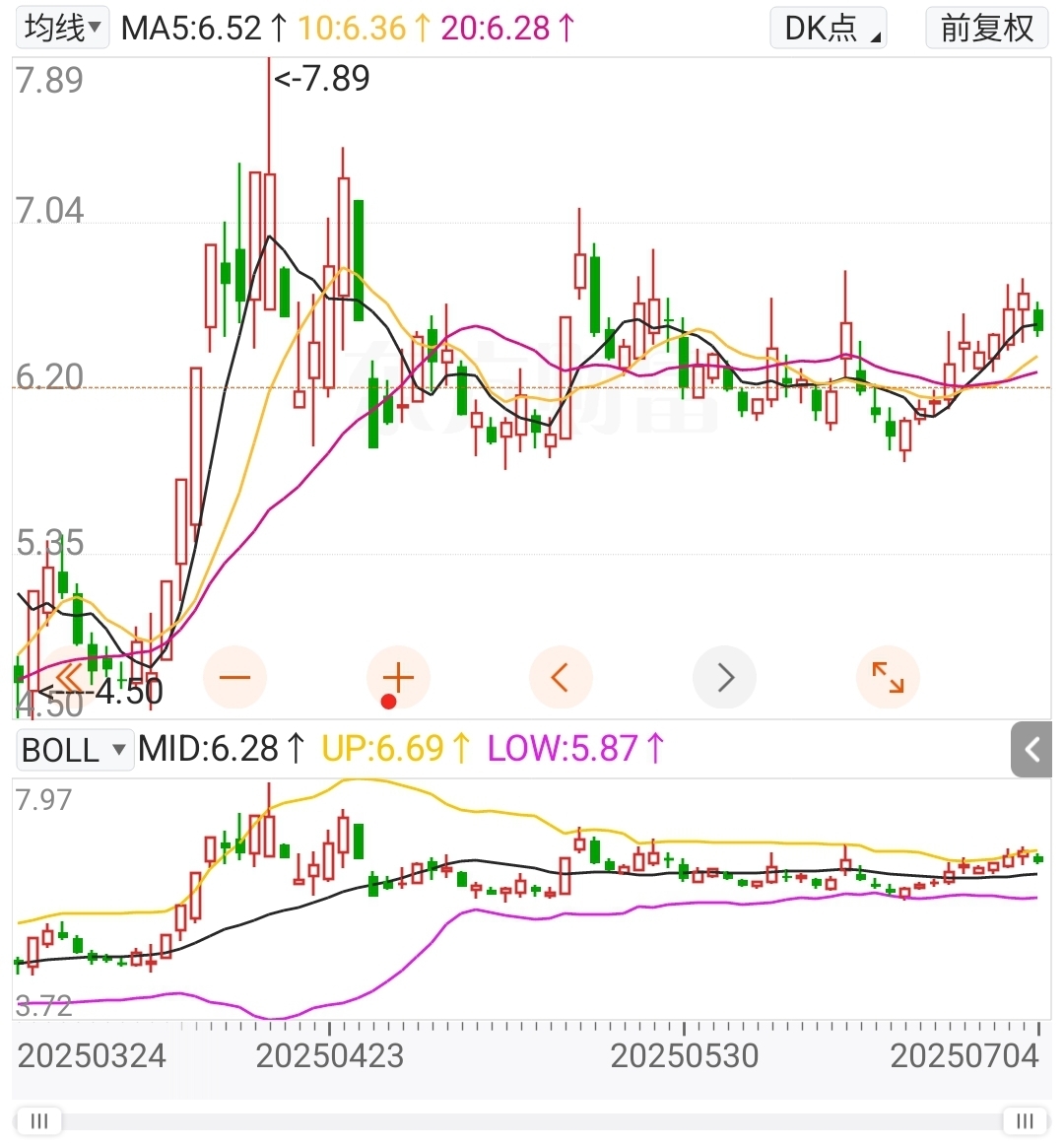Tap the 20250530 date tick label
The height and width of the screenshot is (1145, 1064).
685,1056
